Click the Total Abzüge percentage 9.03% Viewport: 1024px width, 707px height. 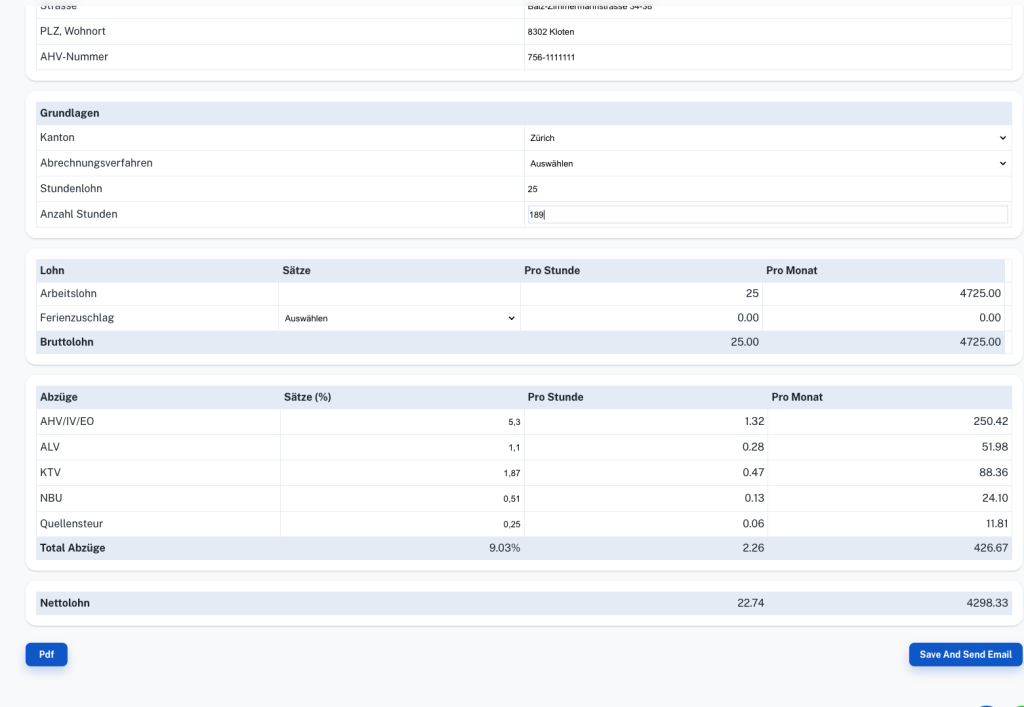504,548
